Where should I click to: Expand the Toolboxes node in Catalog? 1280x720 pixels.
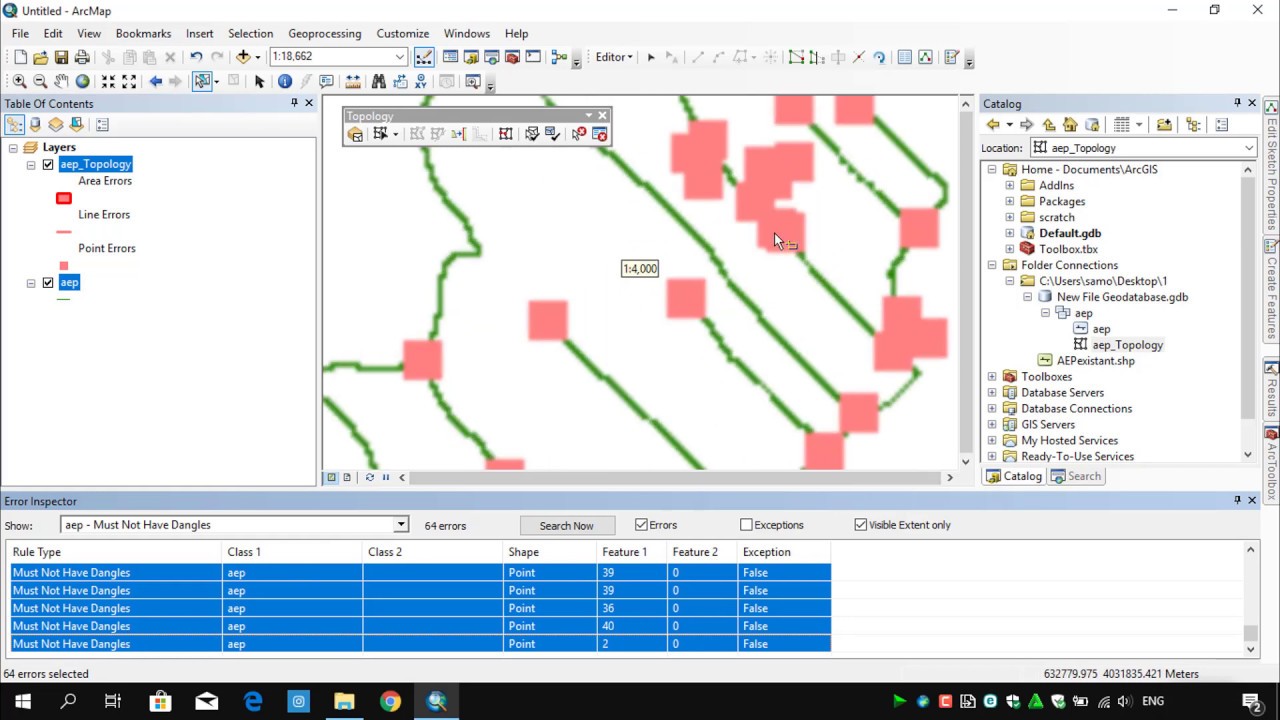coord(992,377)
